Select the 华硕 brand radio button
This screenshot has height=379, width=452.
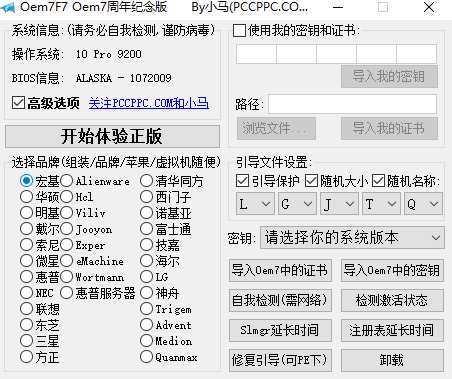[26, 197]
